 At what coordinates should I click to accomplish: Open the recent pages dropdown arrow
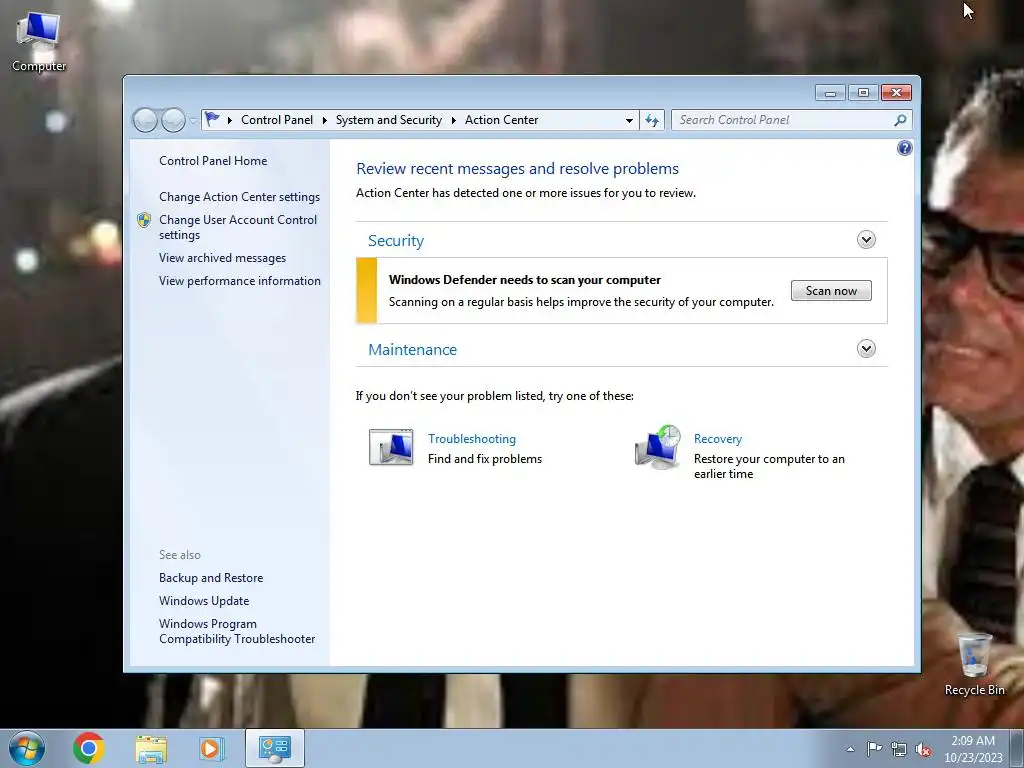193,121
